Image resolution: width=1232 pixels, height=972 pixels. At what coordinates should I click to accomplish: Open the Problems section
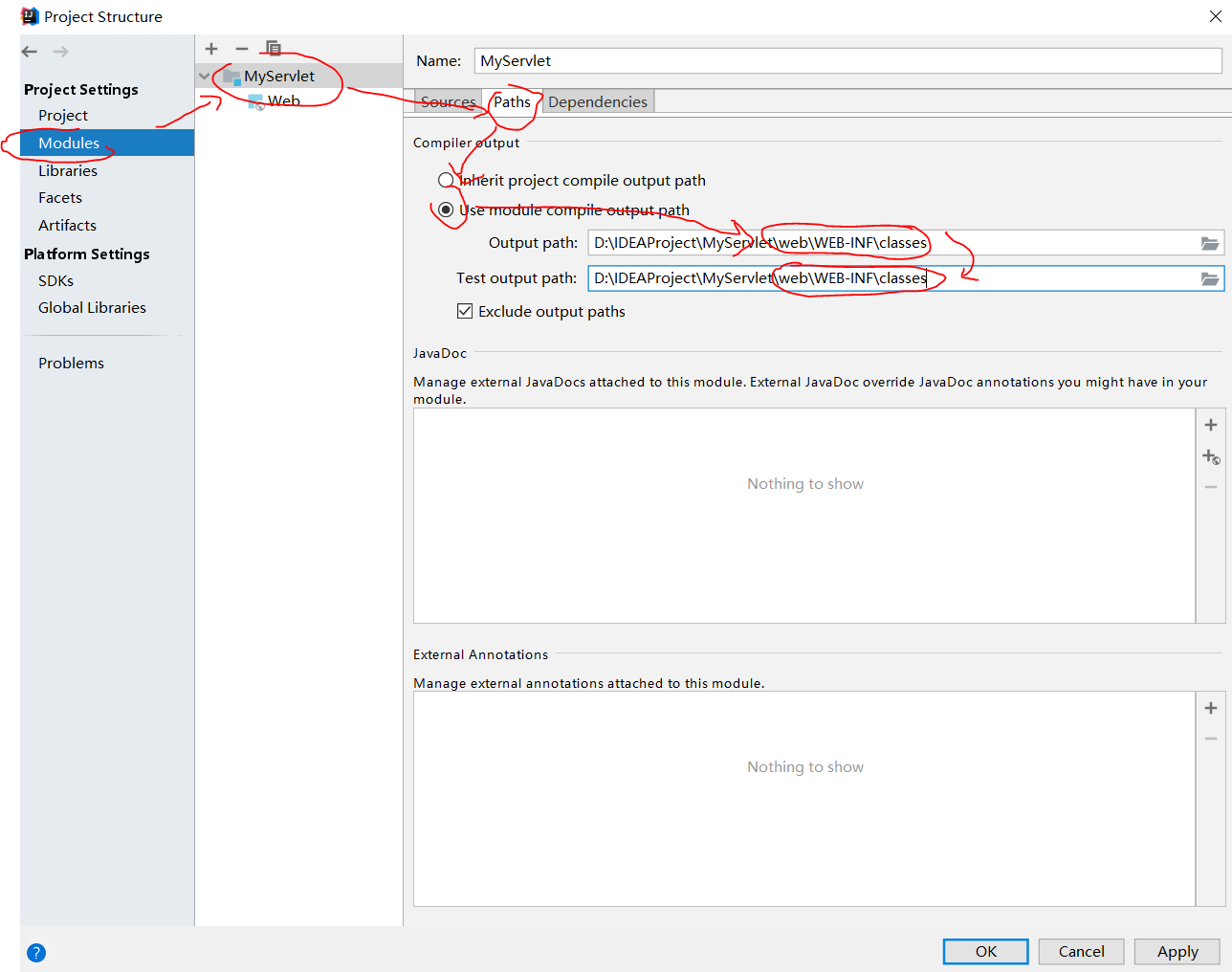[71, 364]
